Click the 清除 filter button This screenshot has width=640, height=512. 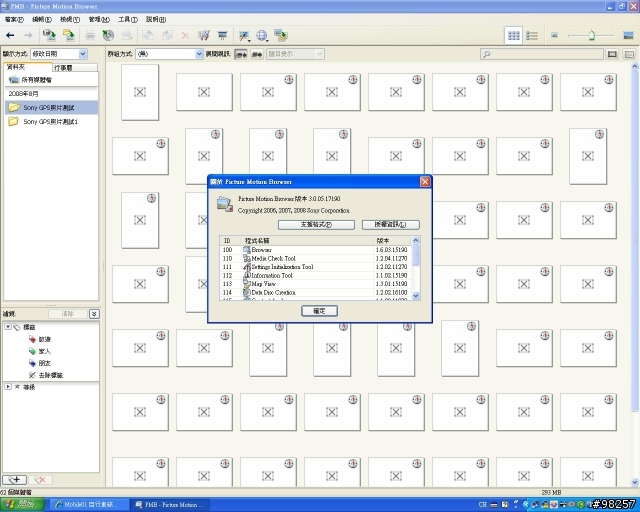tap(67, 314)
